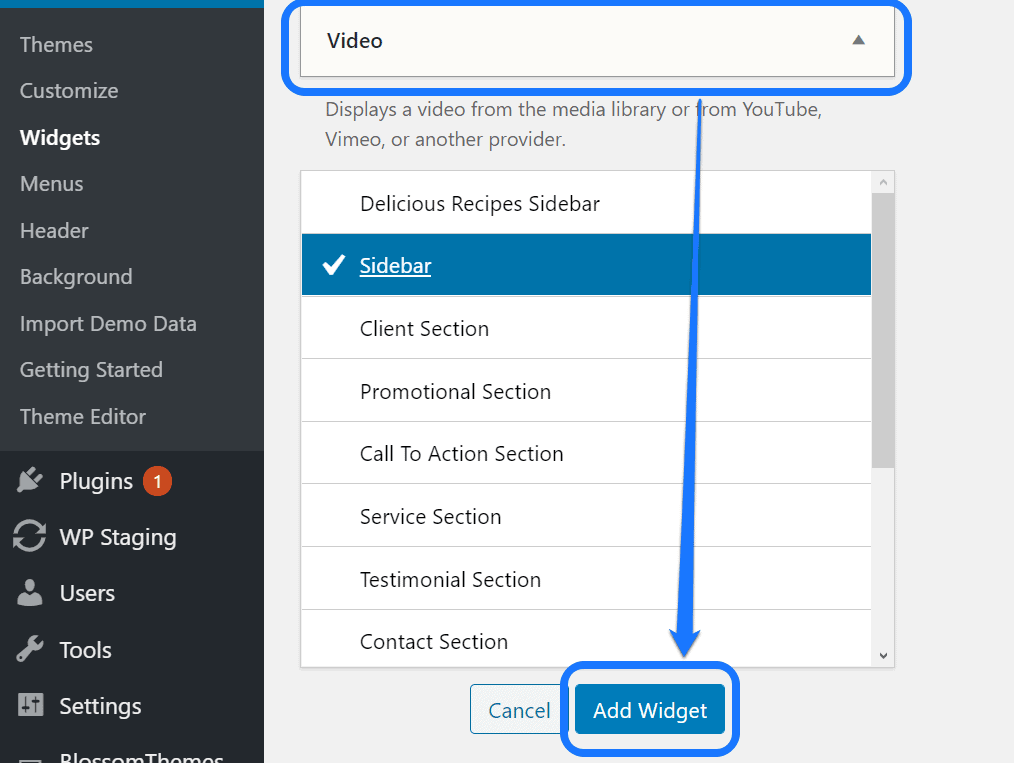Click the Cancel button

coord(519,710)
